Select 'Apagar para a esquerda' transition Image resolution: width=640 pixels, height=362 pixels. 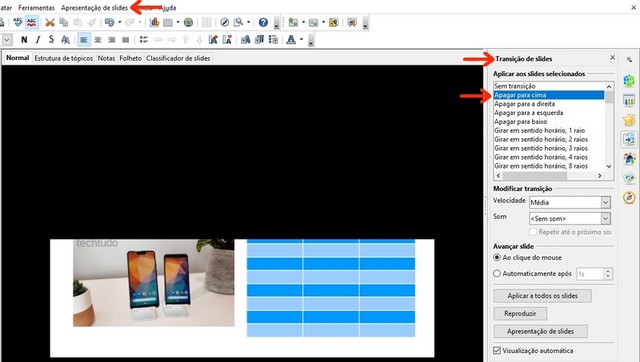coord(548,113)
